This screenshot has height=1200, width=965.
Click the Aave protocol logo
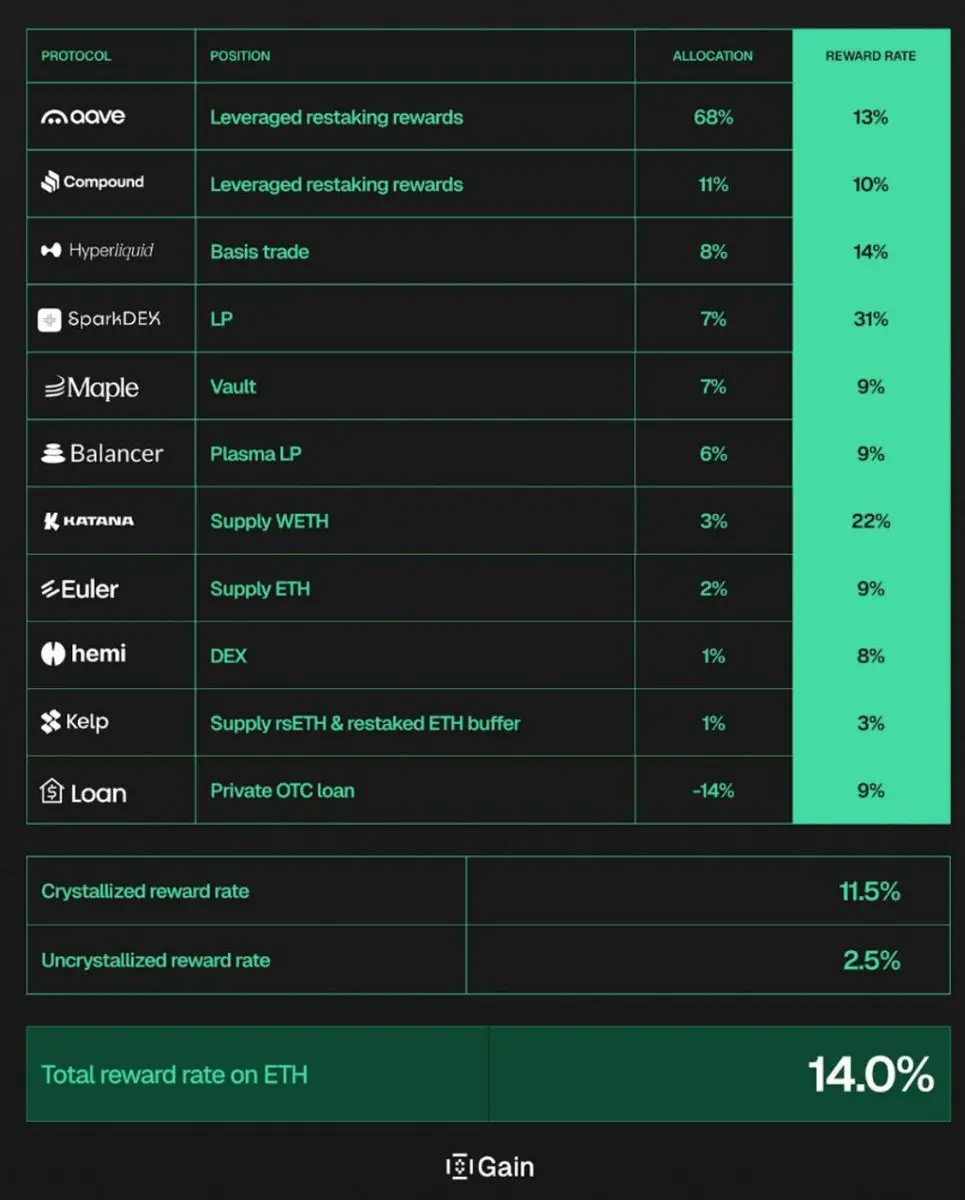click(83, 116)
